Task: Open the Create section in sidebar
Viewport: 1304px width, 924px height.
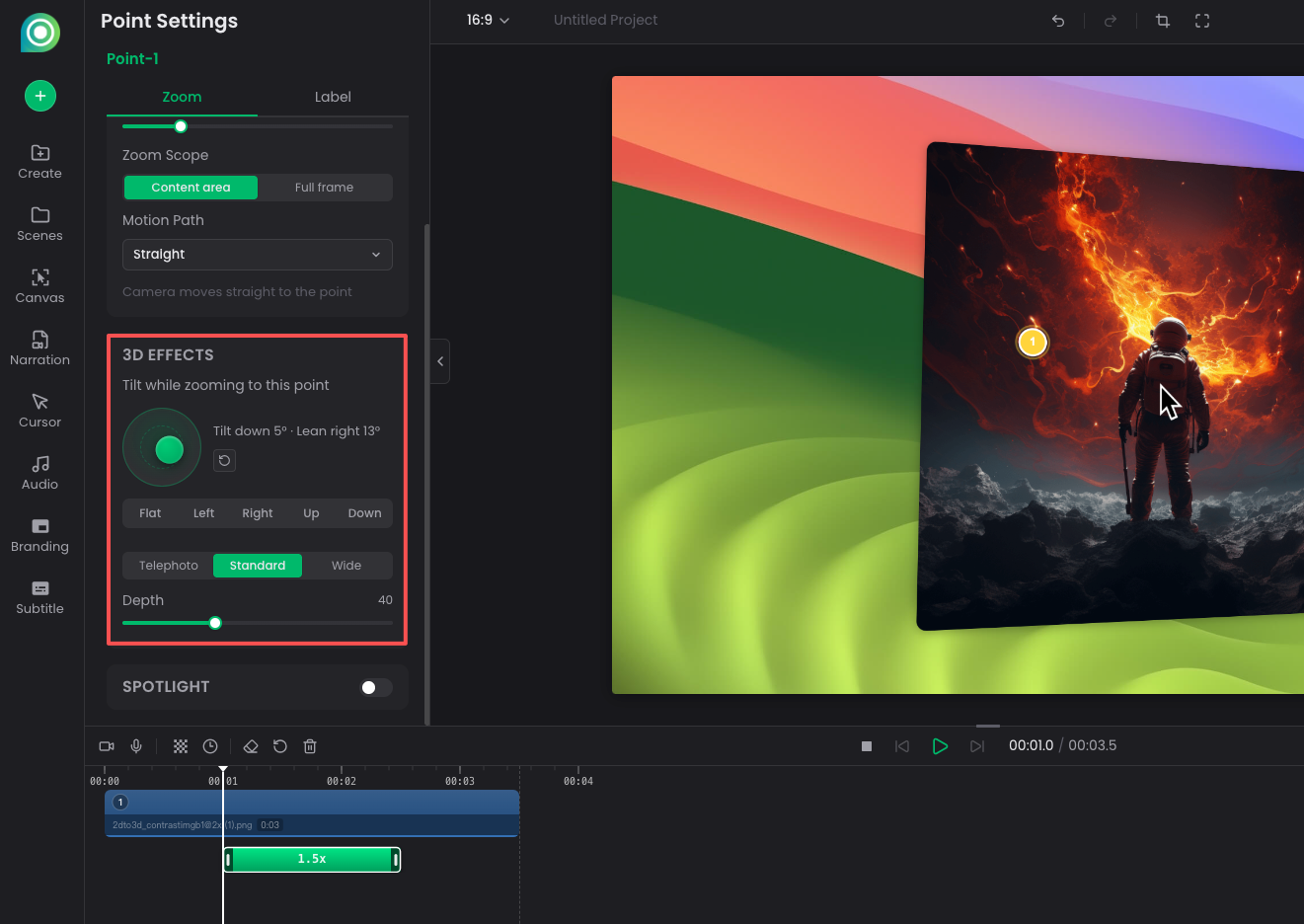Action: 40,162
